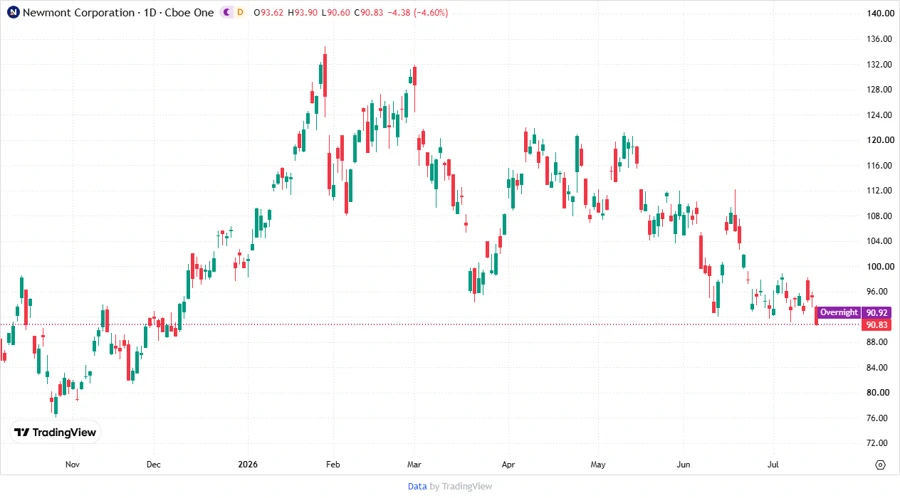Click the Nov label on time axis
900x498 pixels.
(72, 464)
